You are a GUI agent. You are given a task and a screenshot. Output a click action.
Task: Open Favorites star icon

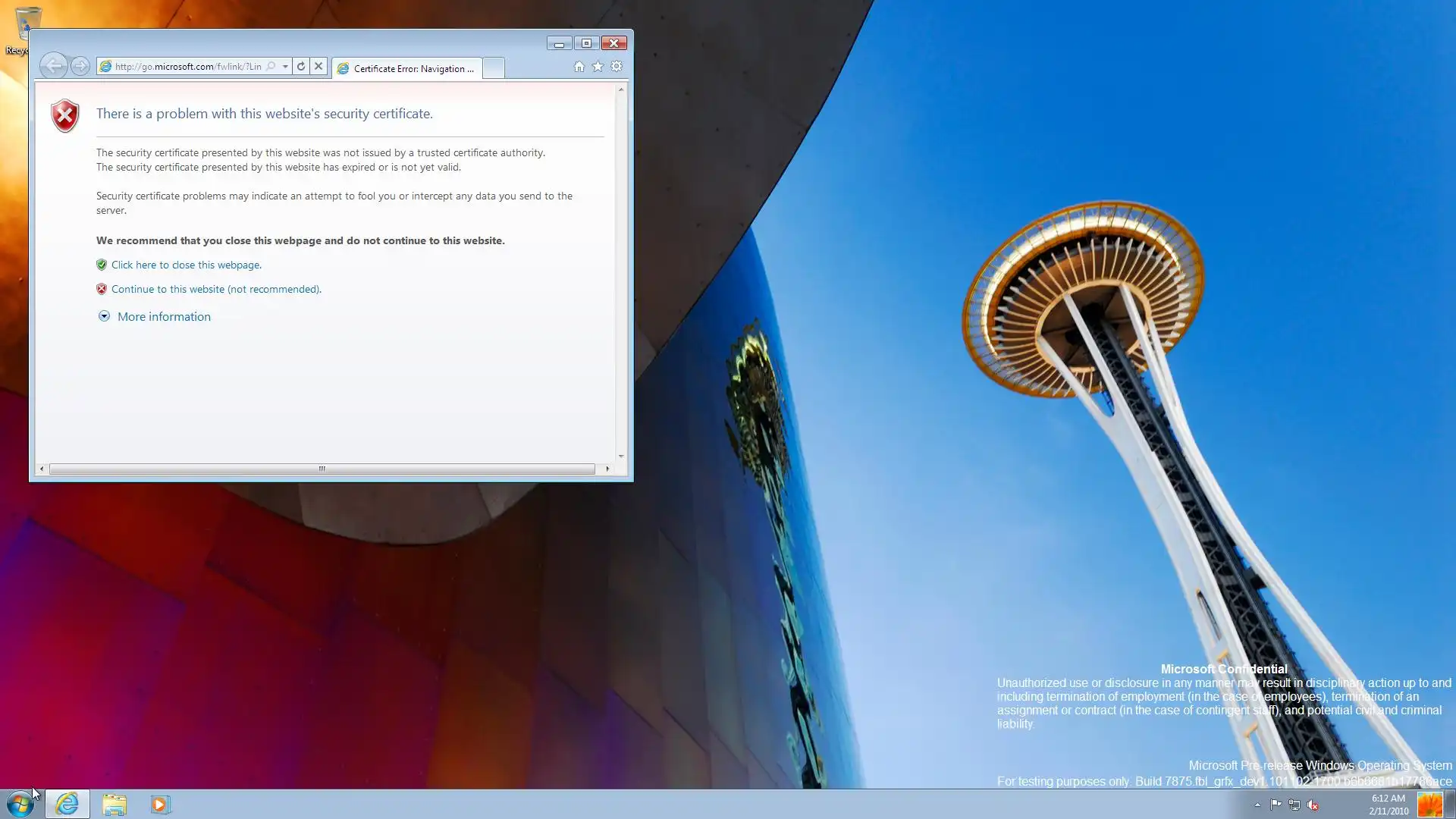pos(598,67)
